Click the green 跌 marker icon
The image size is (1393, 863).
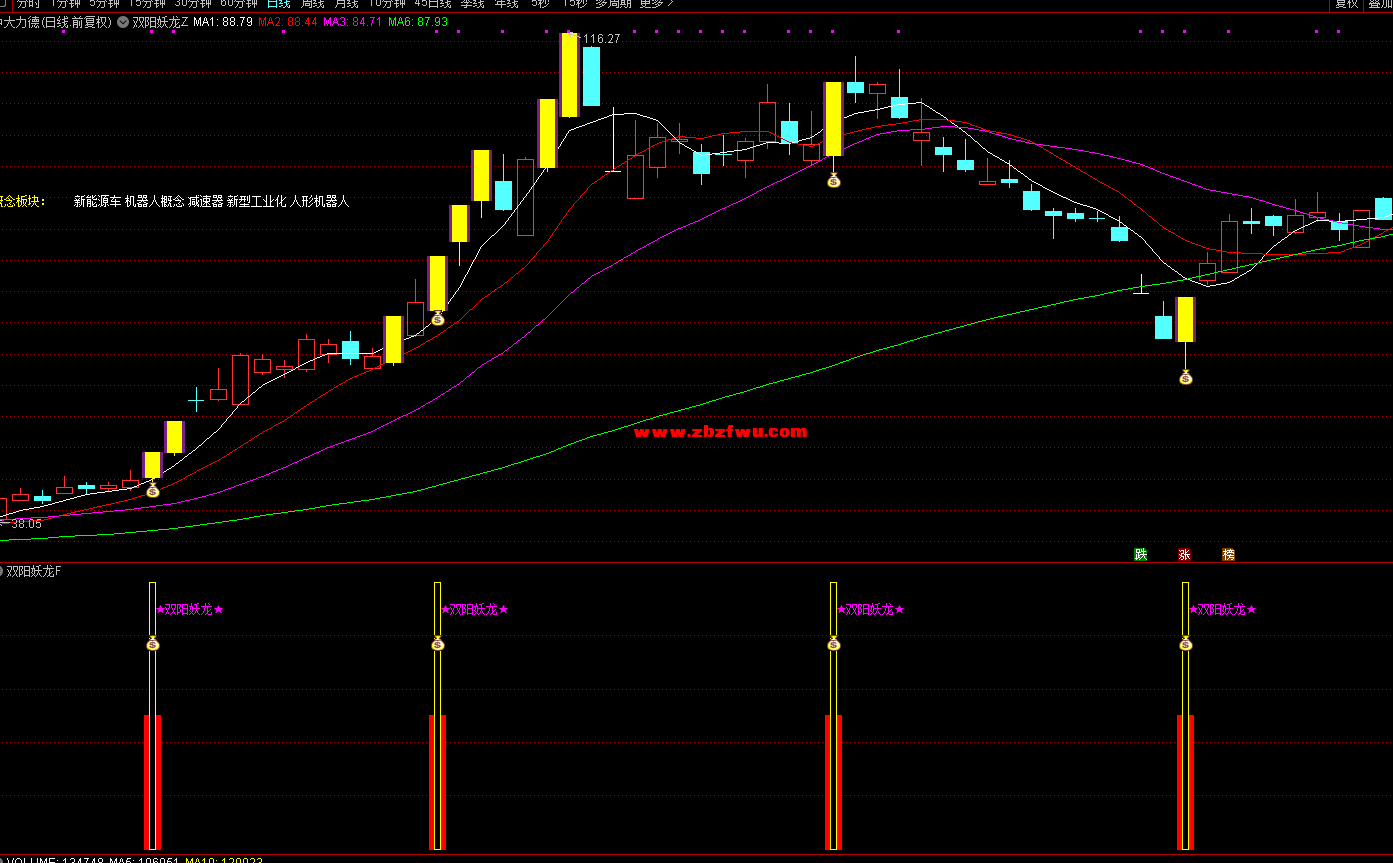click(1141, 554)
